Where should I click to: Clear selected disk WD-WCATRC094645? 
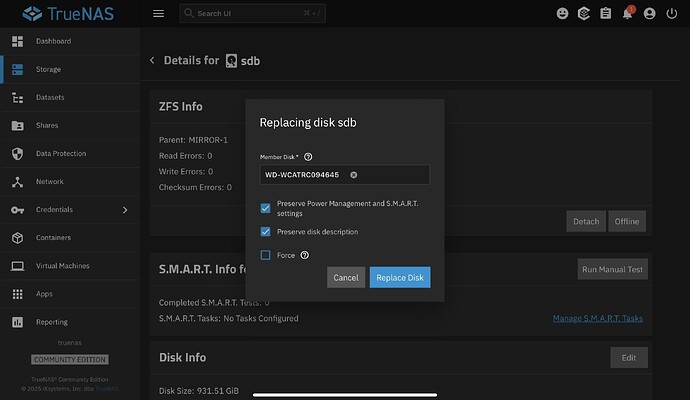click(353, 175)
